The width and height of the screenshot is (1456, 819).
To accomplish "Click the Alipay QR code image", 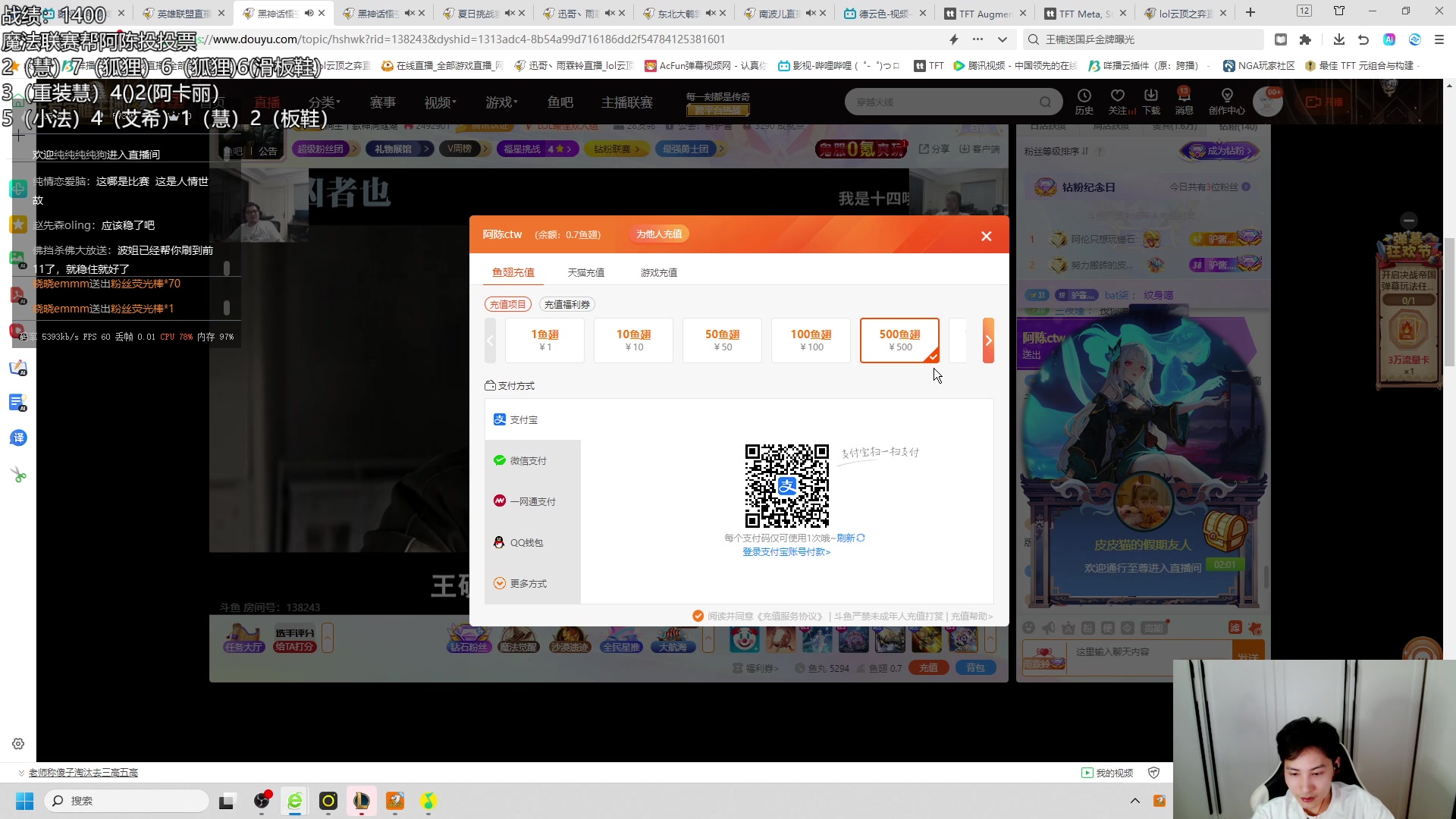I will click(x=786, y=485).
